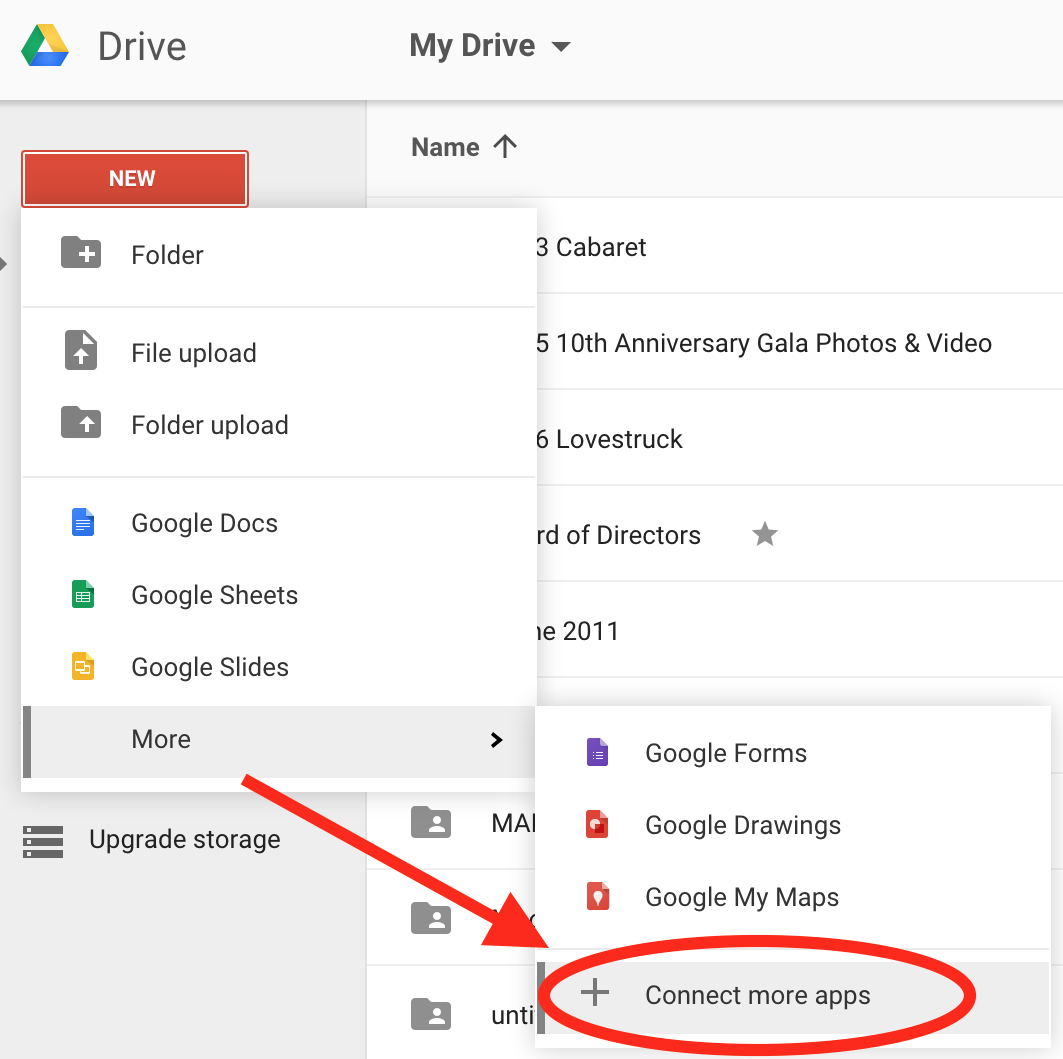The height and width of the screenshot is (1059, 1063).
Task: Click the Folder upload icon
Action: click(81, 422)
